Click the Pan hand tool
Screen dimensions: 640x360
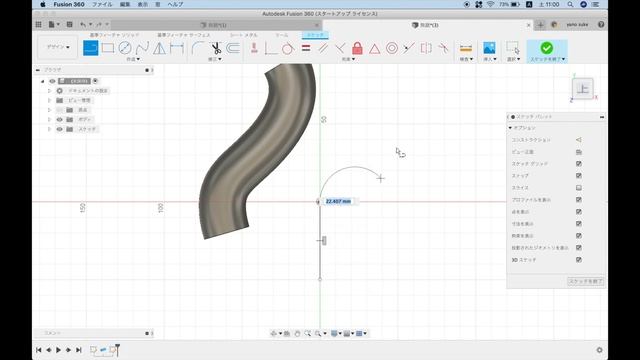[x=297, y=333]
